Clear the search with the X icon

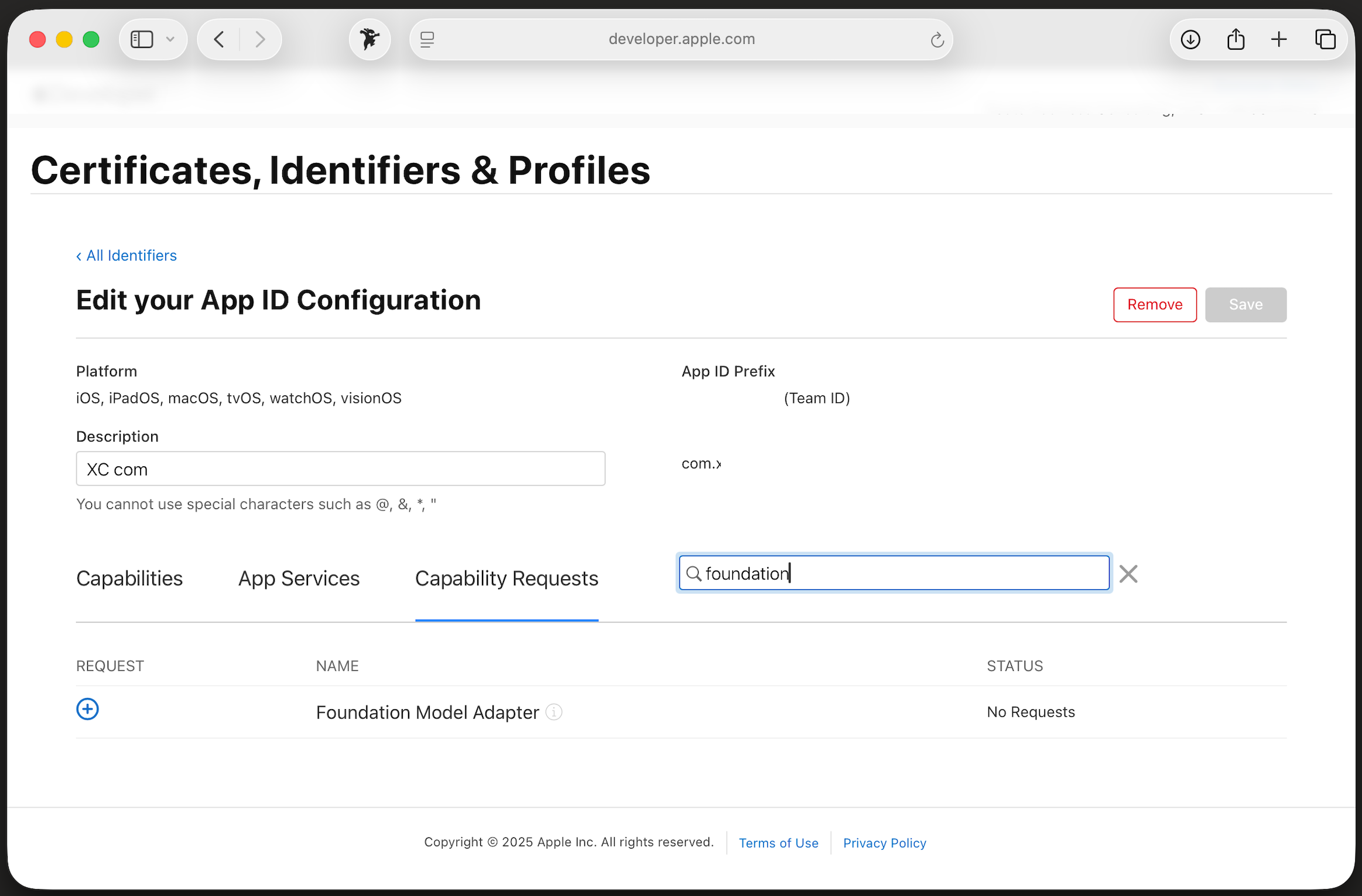(x=1128, y=574)
